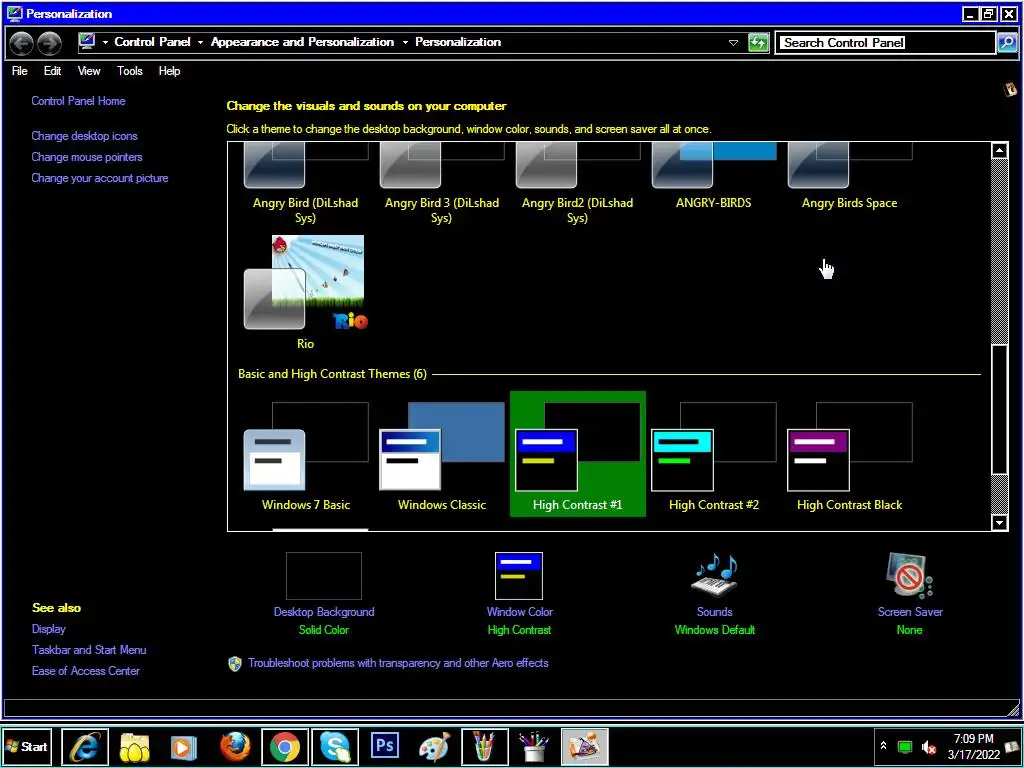Click the theme list scroll up arrow
Screen dimensions: 1024x768
tap(999, 151)
